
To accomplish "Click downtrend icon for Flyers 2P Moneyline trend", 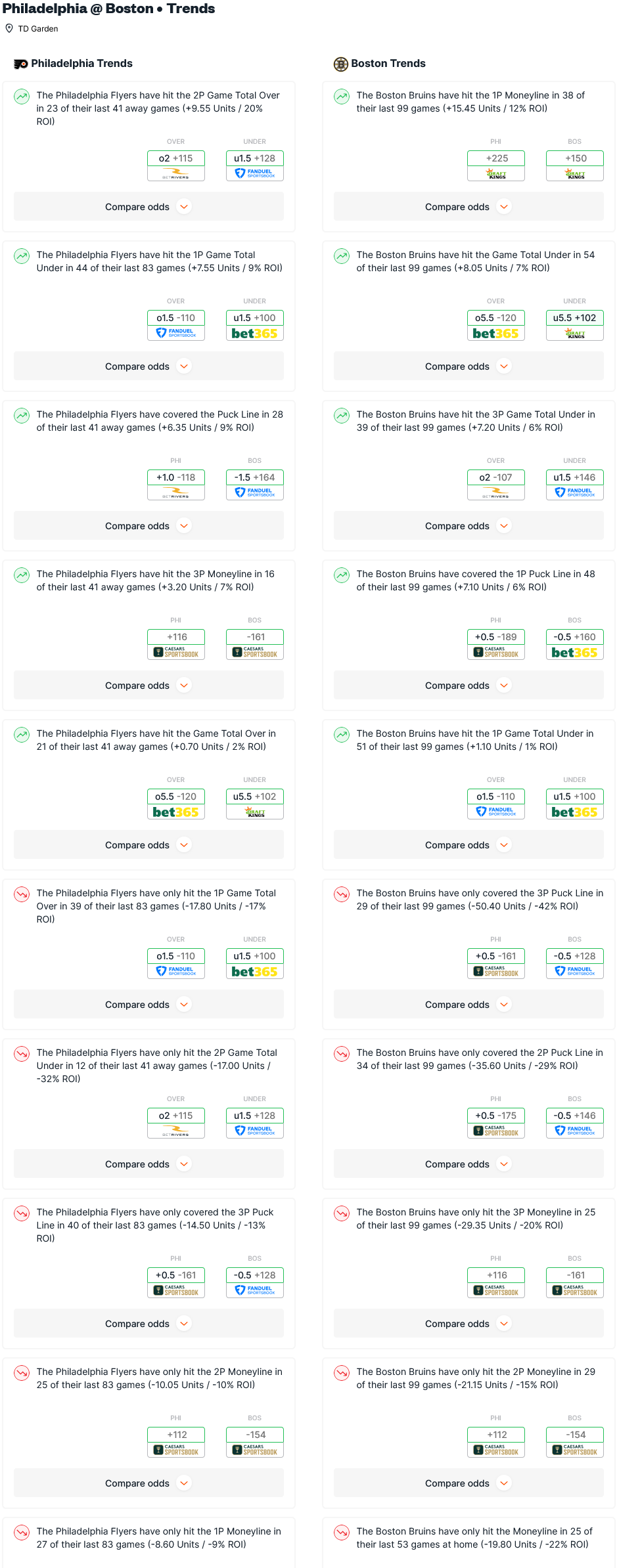I will (x=22, y=1373).
